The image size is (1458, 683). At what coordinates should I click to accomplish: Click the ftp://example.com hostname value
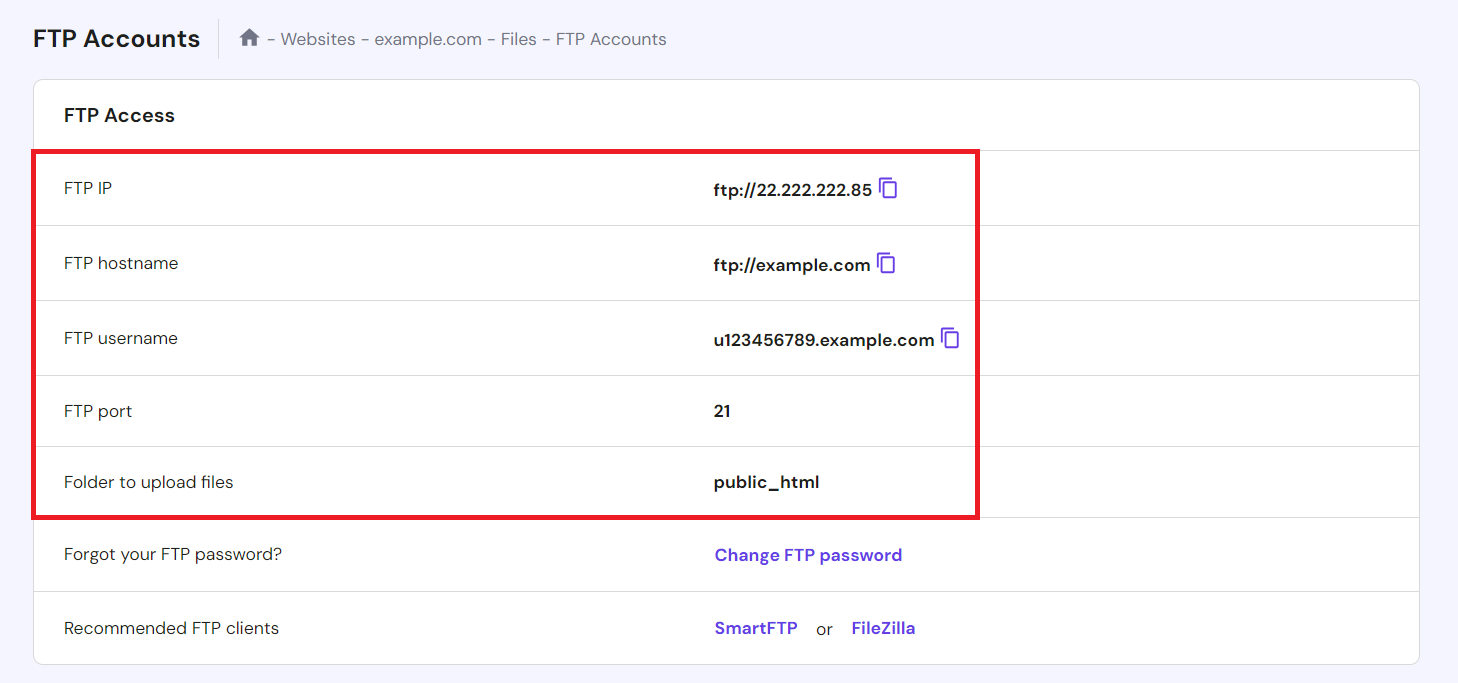(x=790, y=264)
